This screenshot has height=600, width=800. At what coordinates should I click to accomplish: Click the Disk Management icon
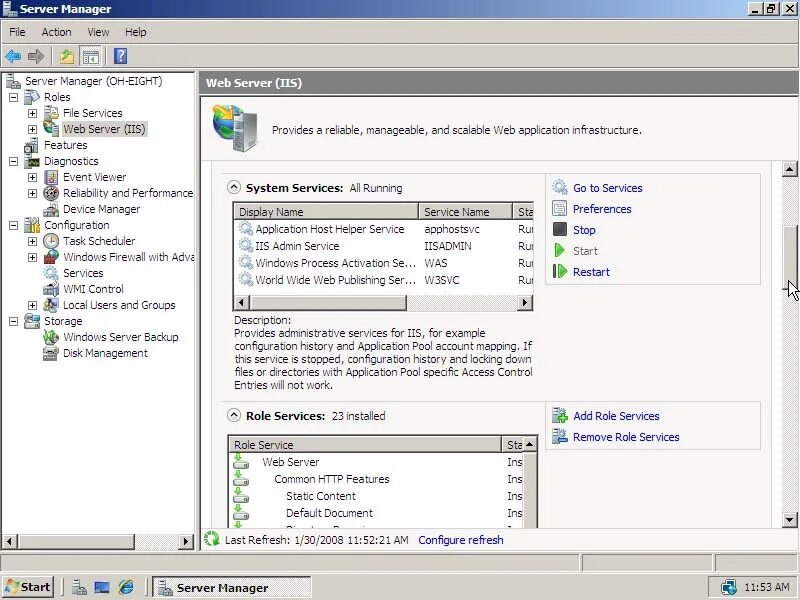[51, 353]
